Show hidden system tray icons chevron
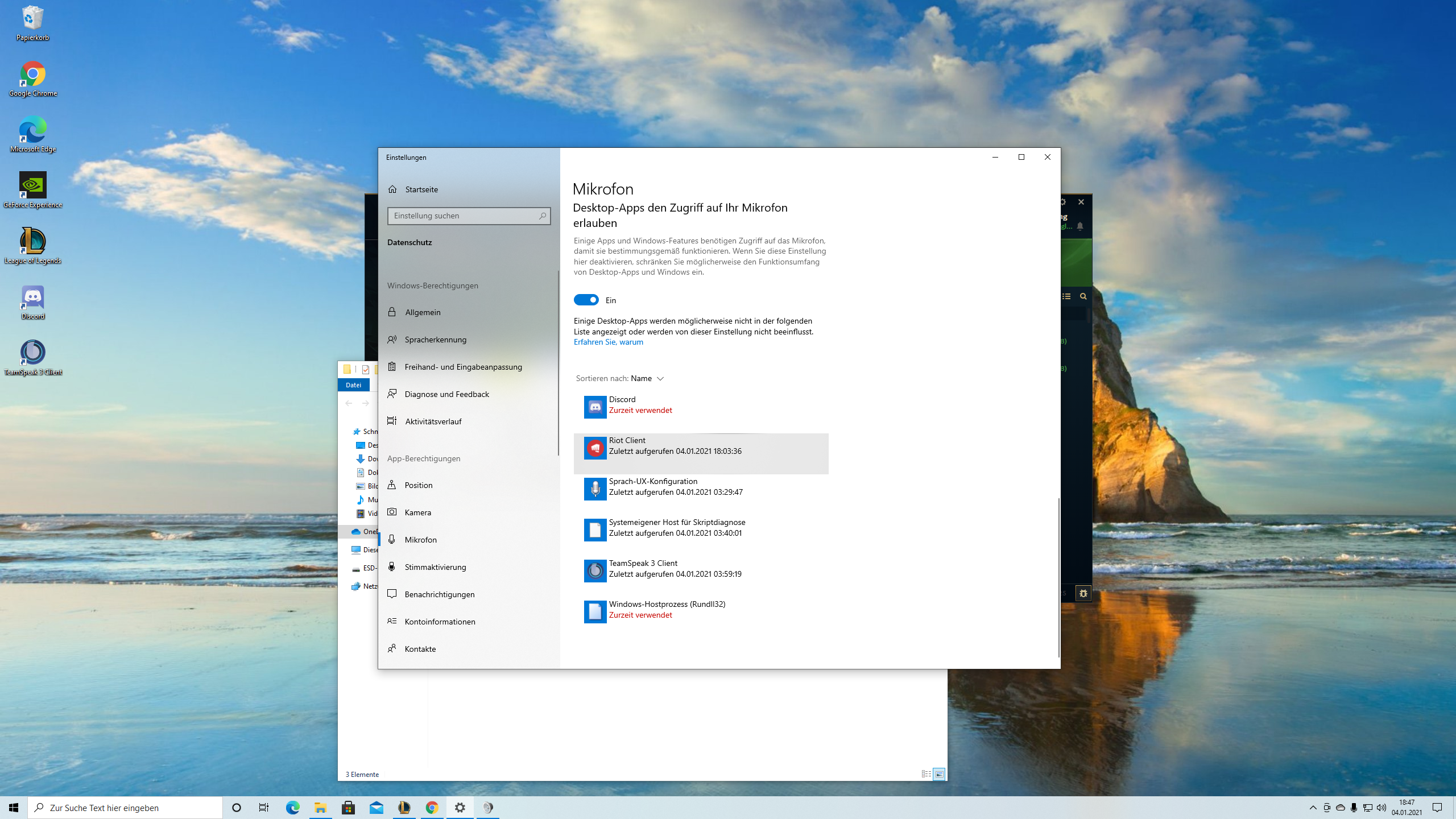 (x=1313, y=808)
